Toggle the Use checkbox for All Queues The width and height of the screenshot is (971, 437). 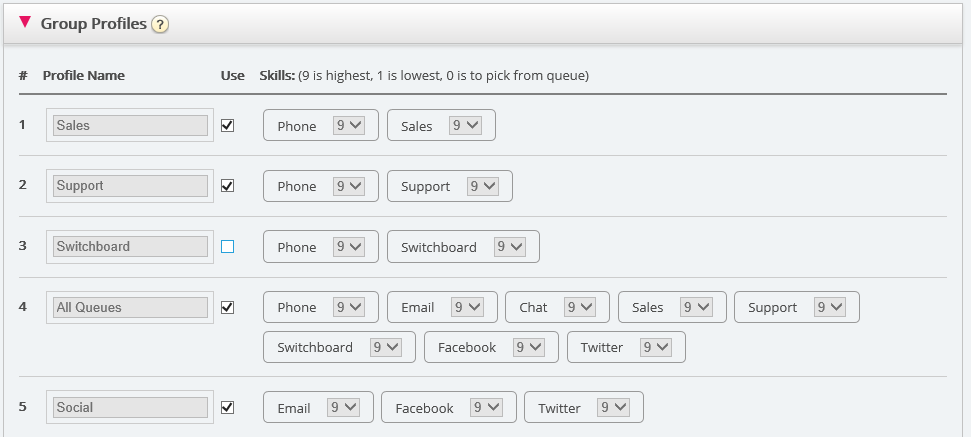point(227,307)
